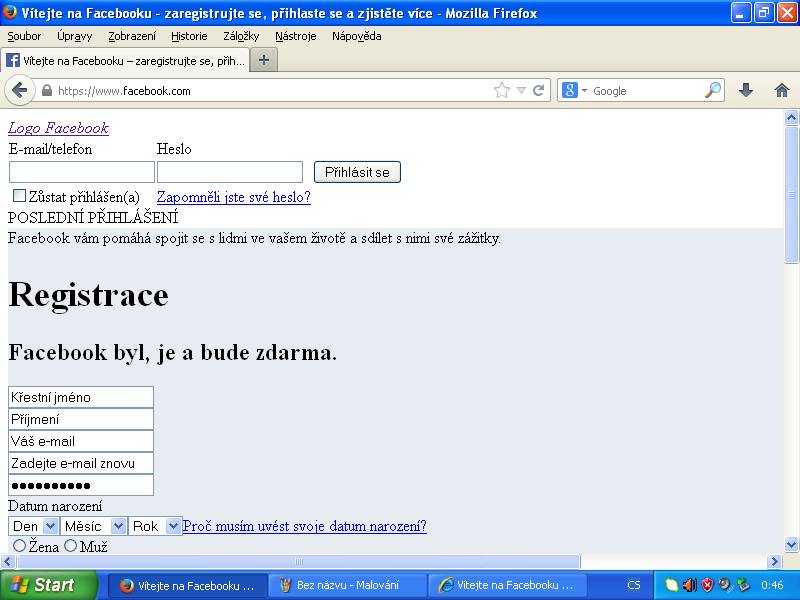Open the Historie menu
800x600 pixels.
[x=189, y=36]
